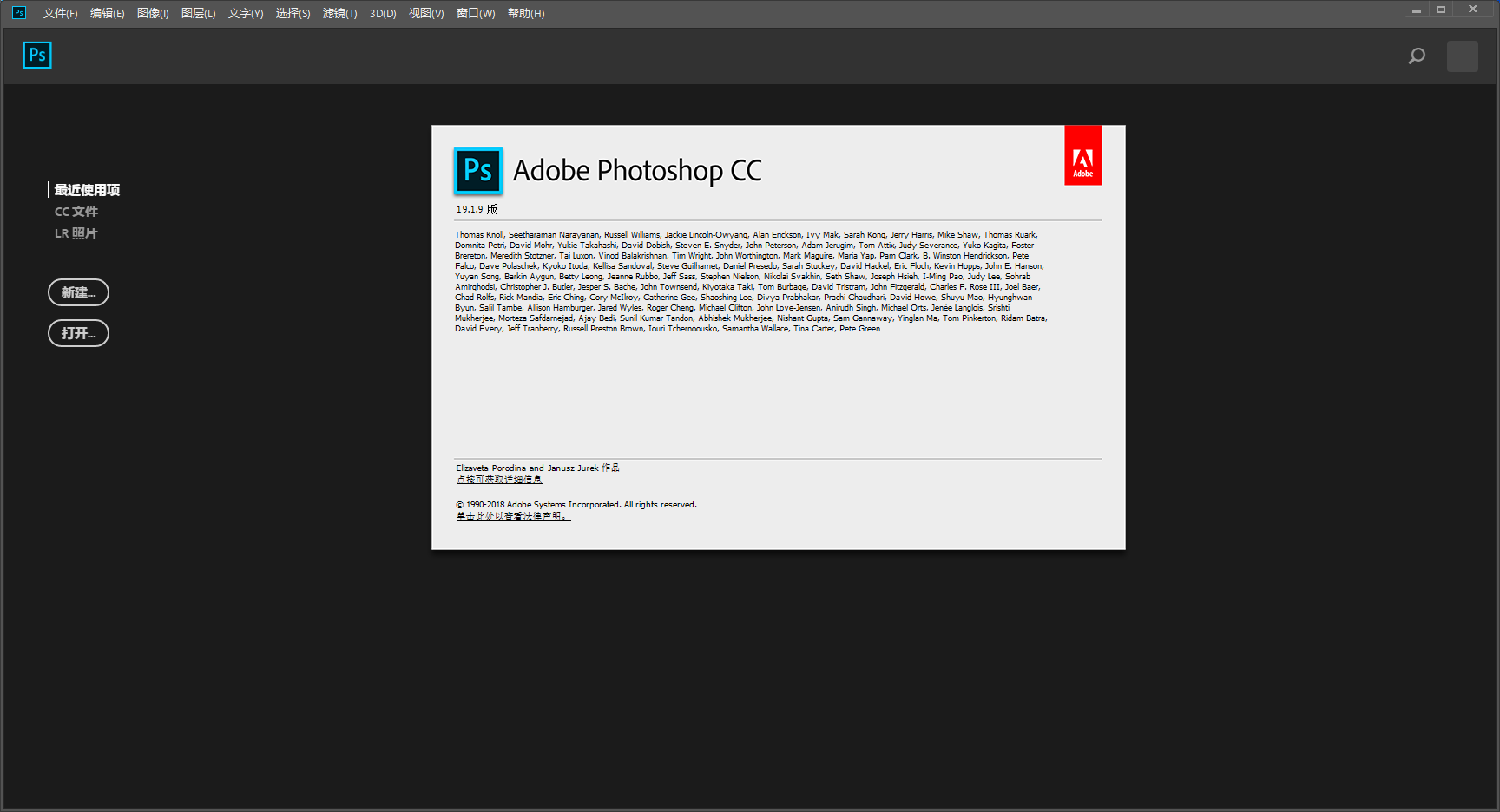
Task: Open the 滤镜(T) menu
Action: (339, 13)
